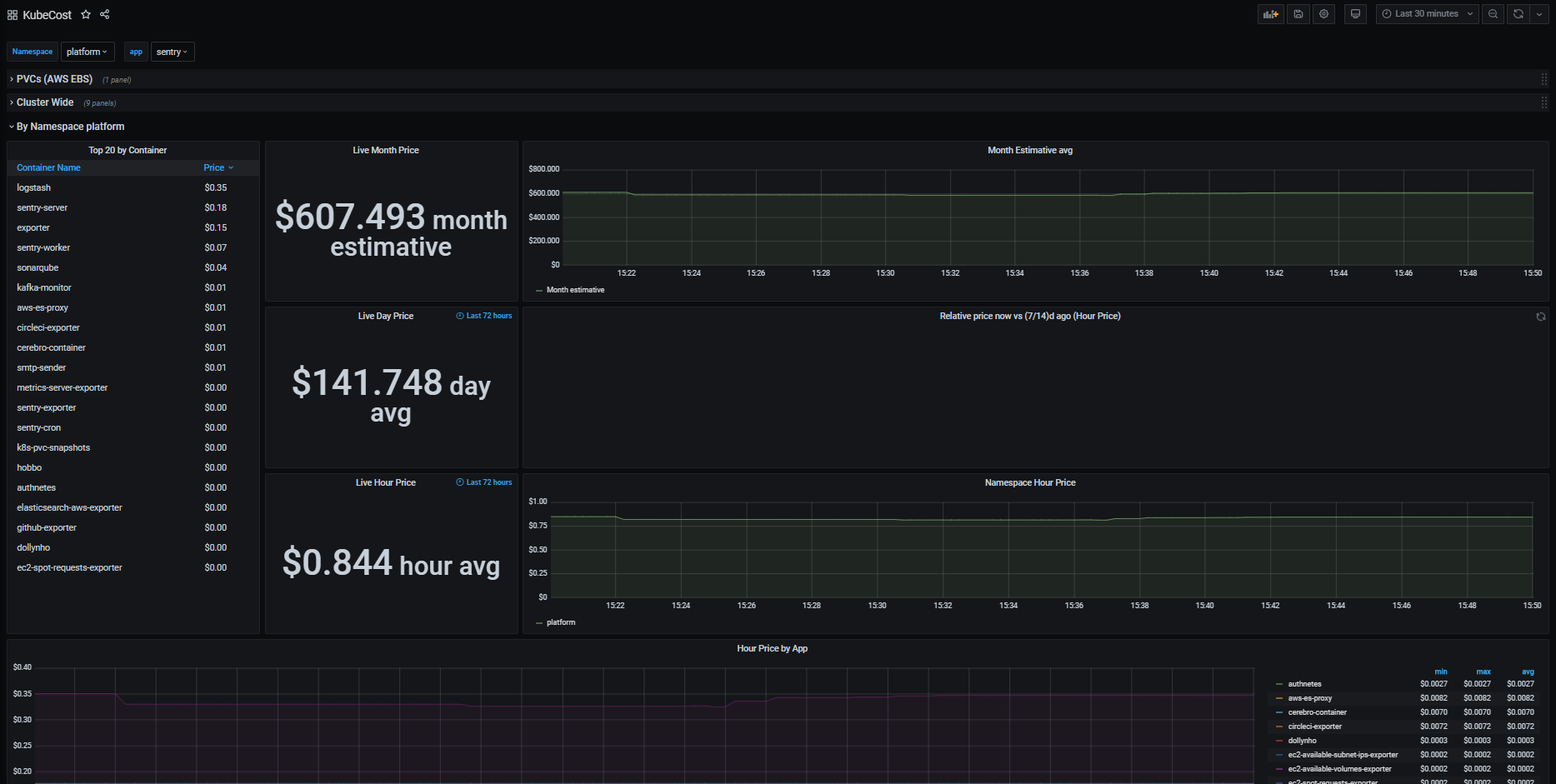The height and width of the screenshot is (784, 1556).
Task: Click the zoom out time range icon
Action: (x=1493, y=14)
